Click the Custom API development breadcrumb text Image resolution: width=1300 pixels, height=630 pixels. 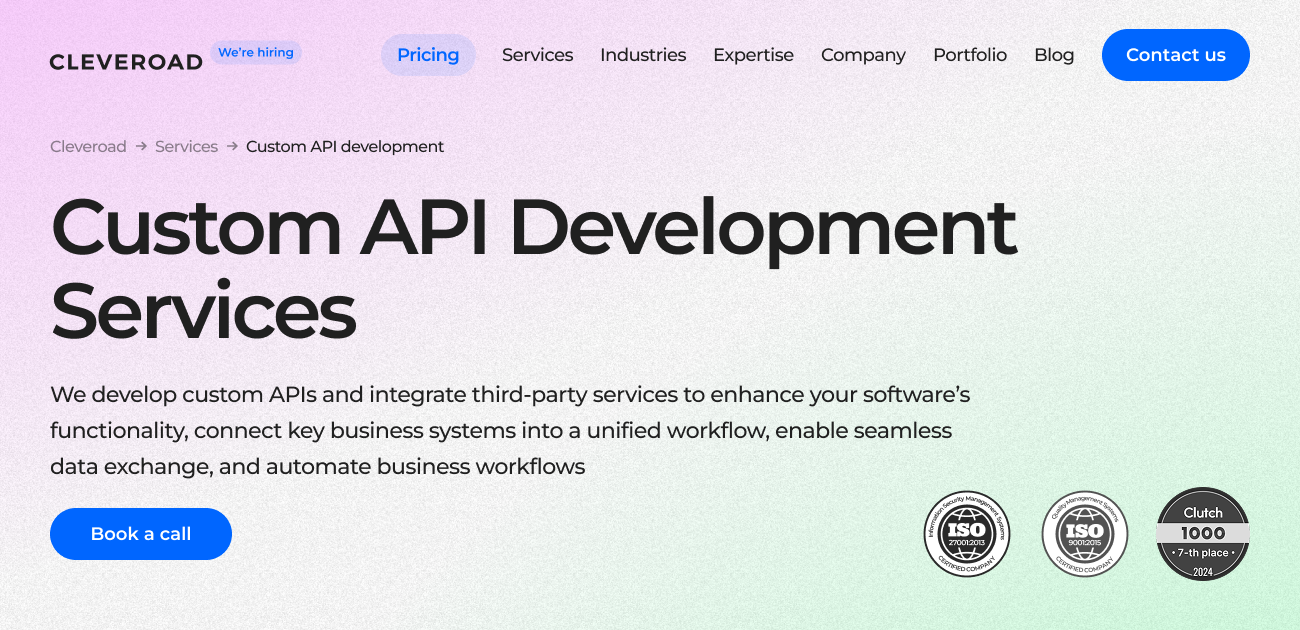coord(344,146)
